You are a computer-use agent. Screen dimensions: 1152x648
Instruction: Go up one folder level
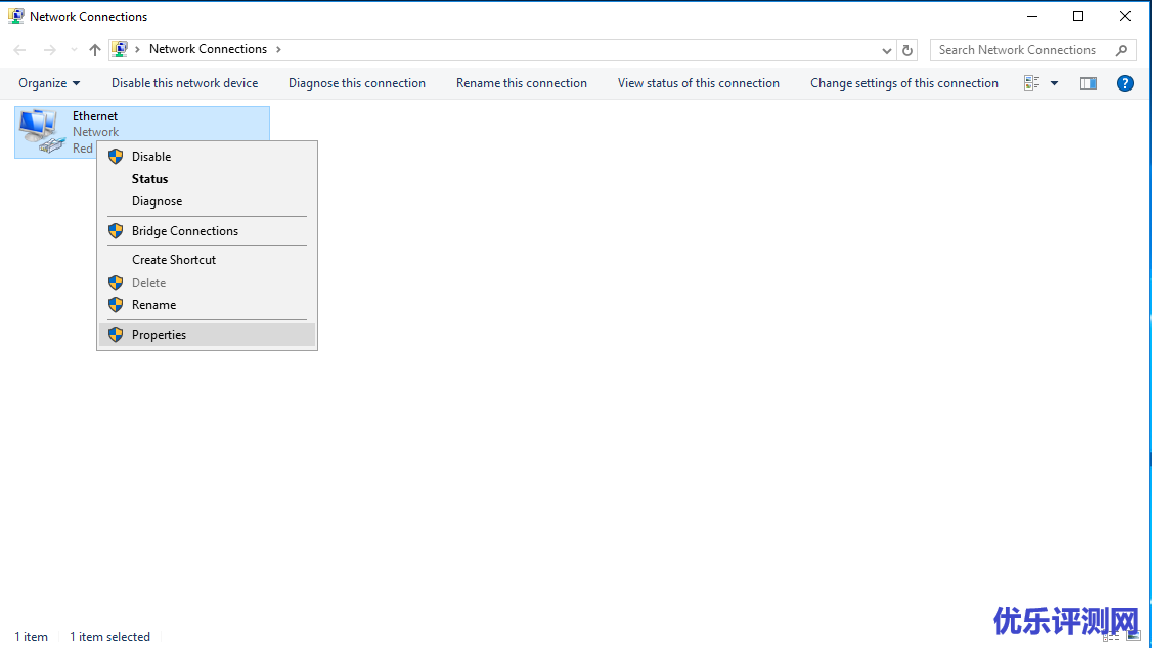[x=95, y=50]
